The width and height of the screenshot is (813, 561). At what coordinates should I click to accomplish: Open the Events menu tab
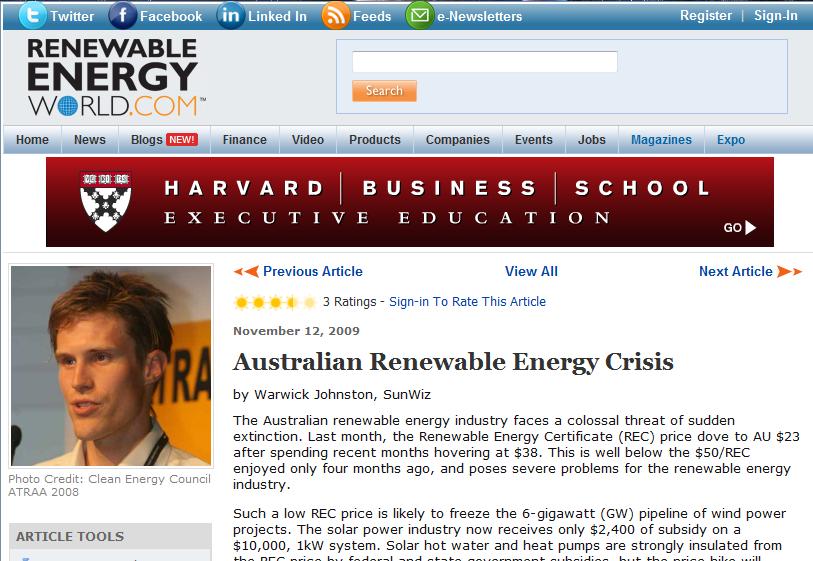coord(534,139)
